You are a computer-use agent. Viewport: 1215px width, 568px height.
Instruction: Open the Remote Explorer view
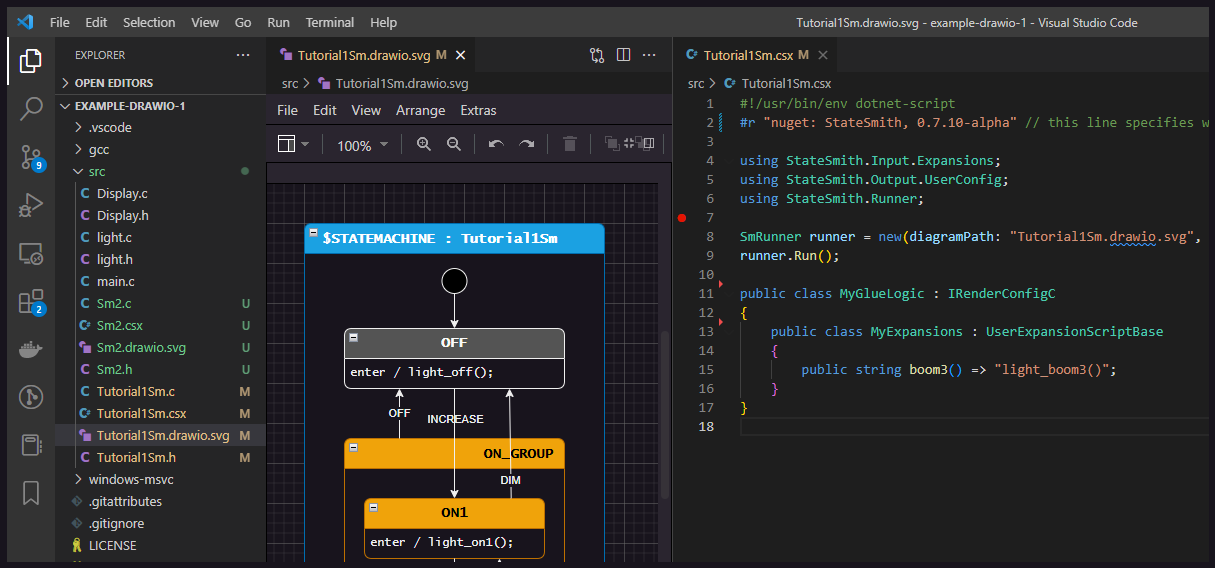(31, 254)
